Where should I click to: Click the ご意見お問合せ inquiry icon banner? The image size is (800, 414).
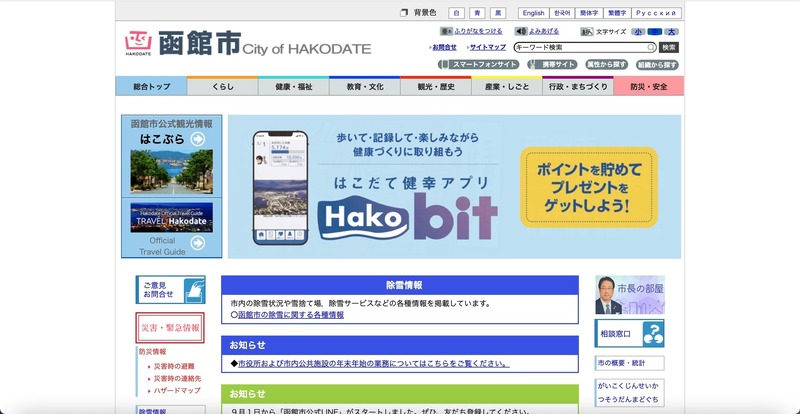[x=170, y=290]
